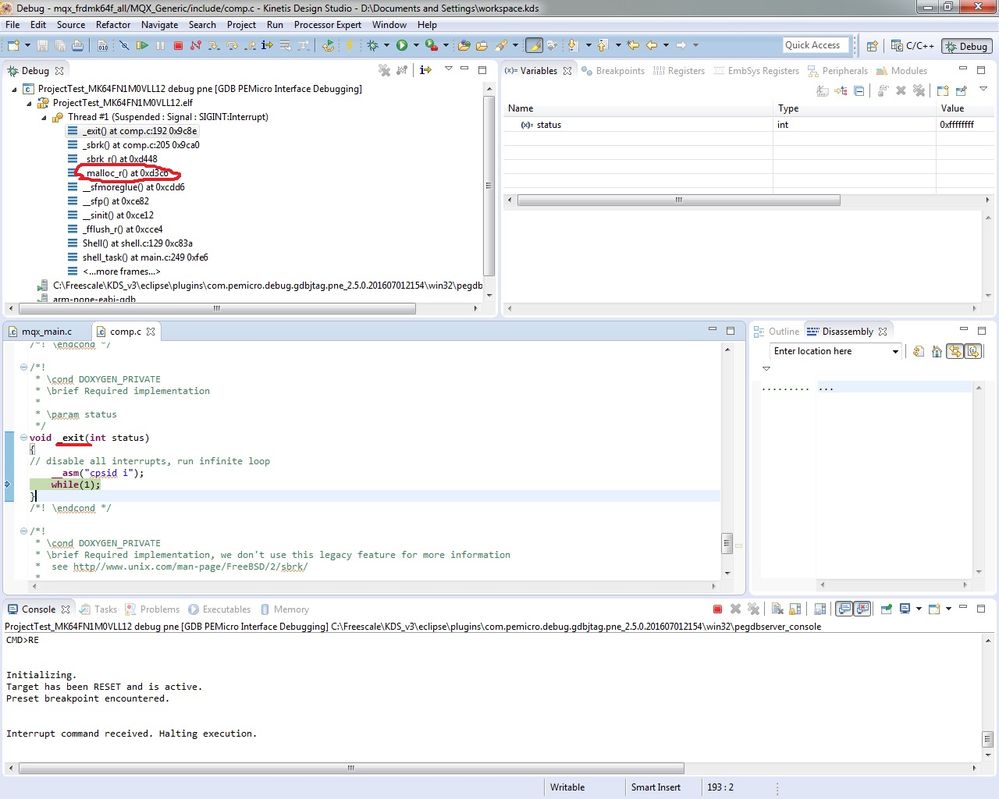999x799 pixels.
Task: Open the Processor Expert menu
Action: 327,25
